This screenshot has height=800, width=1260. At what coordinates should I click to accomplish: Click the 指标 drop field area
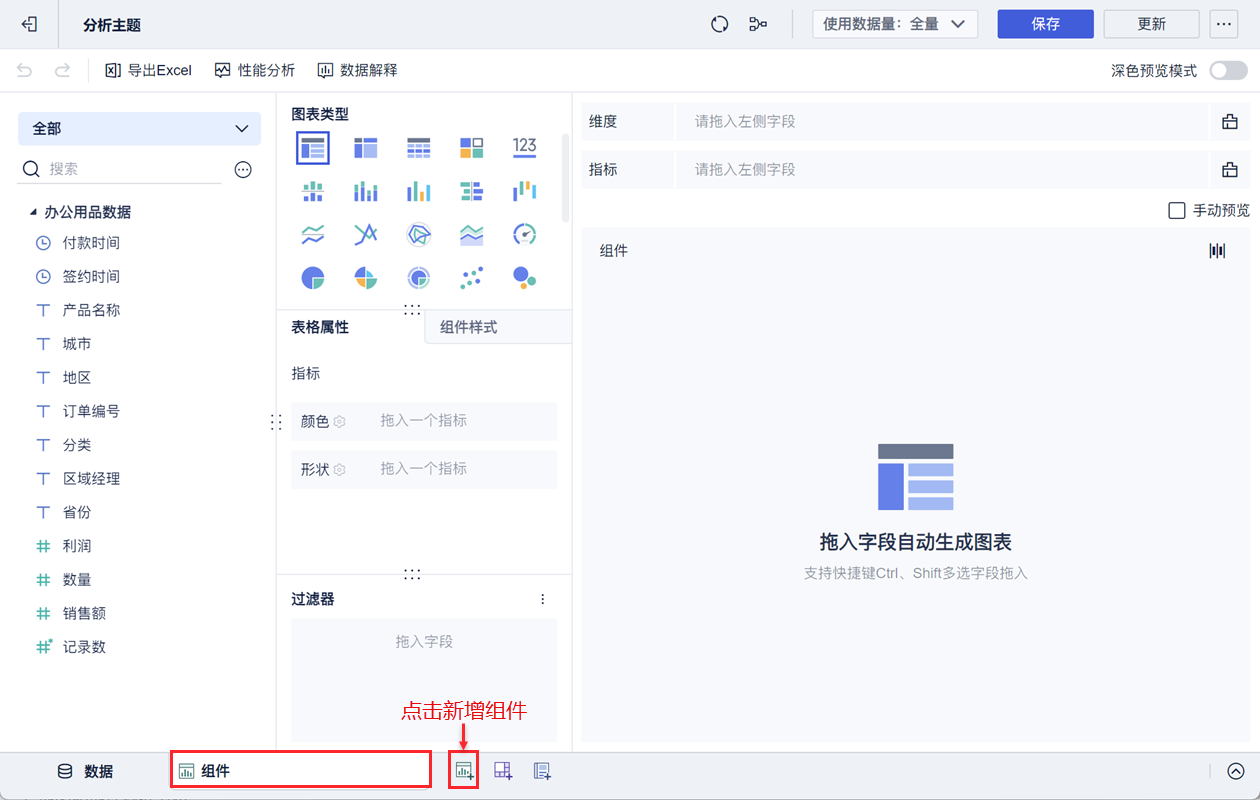point(942,170)
